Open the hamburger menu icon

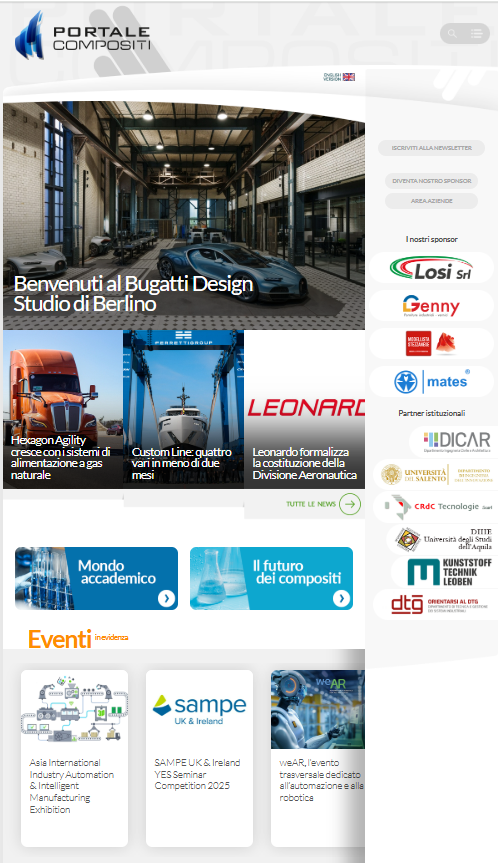477,34
